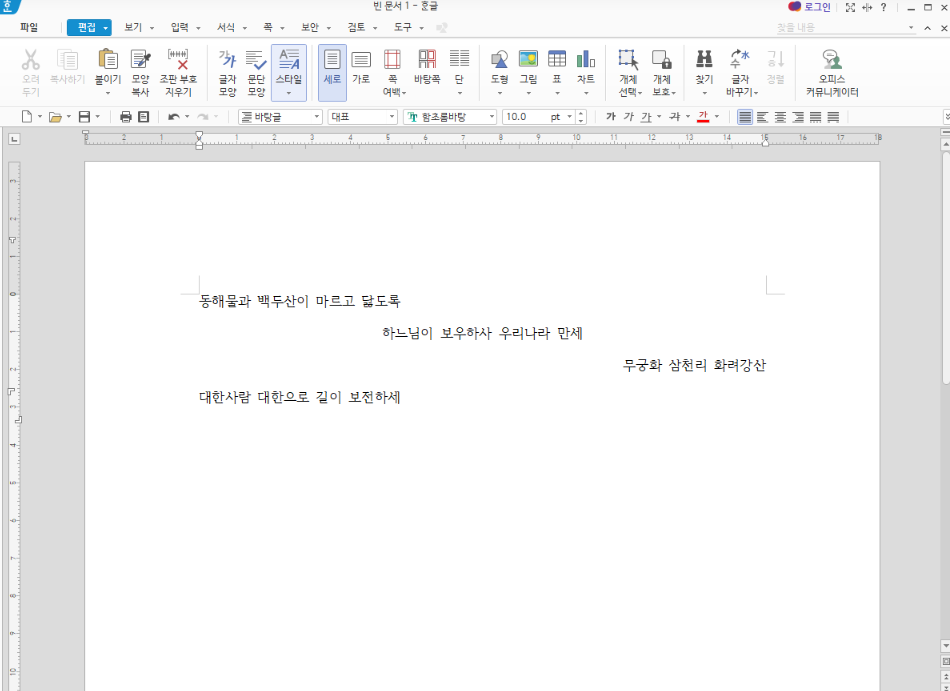This screenshot has width=950, height=691.
Task: Insert a table with 표 icon
Action: click(x=557, y=59)
